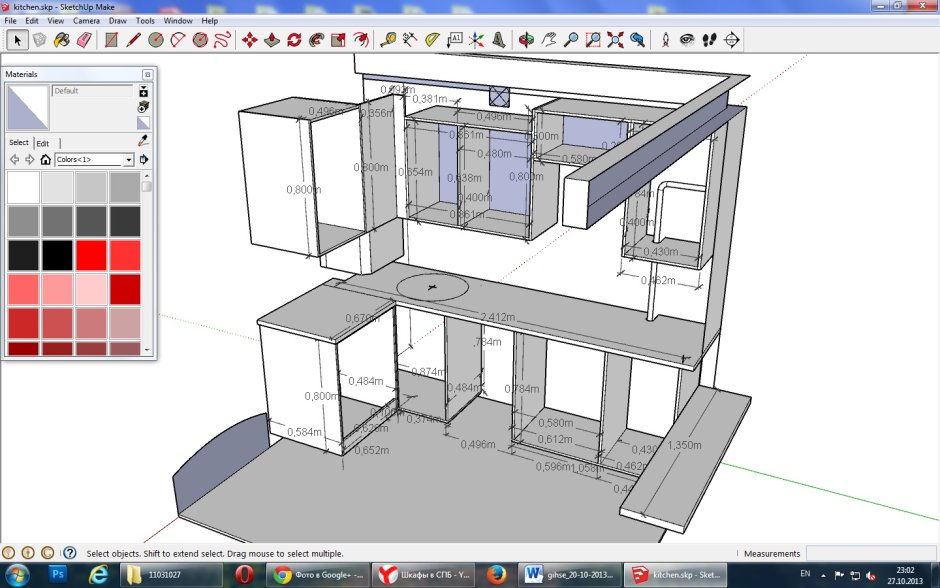Select the Push/Pull tool
This screenshot has height=588, width=940.
(x=272, y=39)
